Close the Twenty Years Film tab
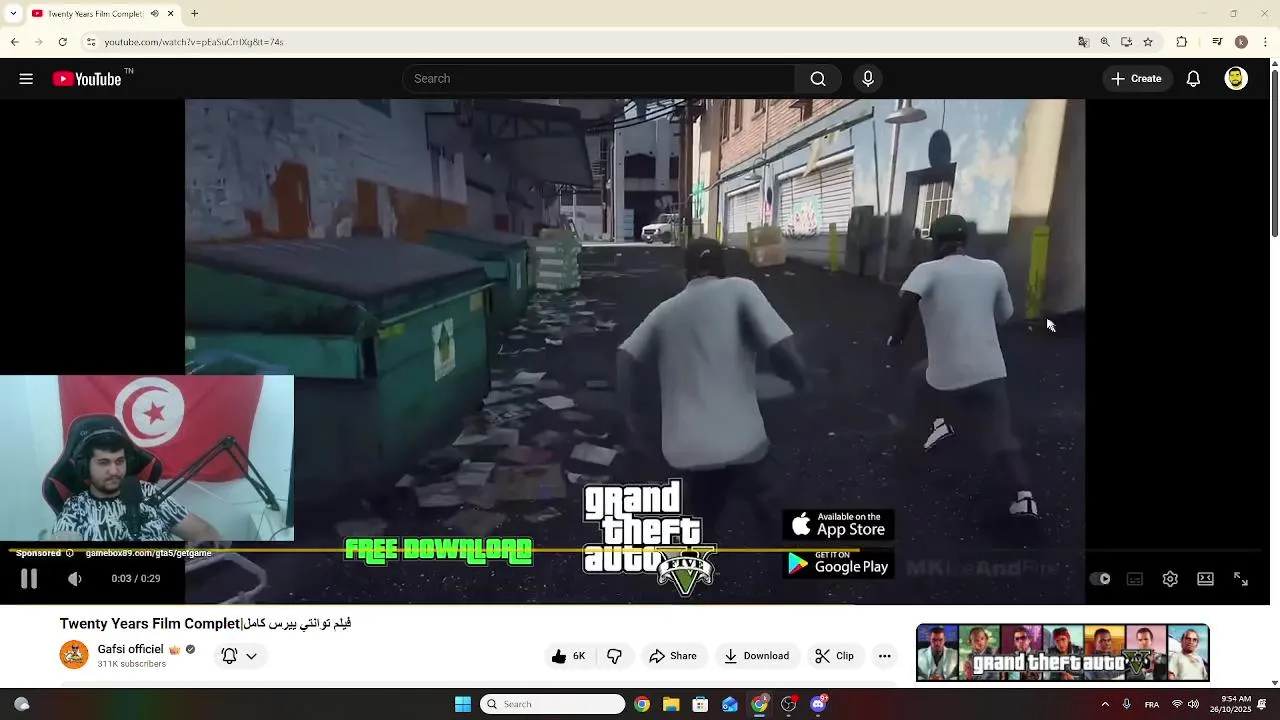Image resolution: width=1280 pixels, height=720 pixels. [170, 14]
